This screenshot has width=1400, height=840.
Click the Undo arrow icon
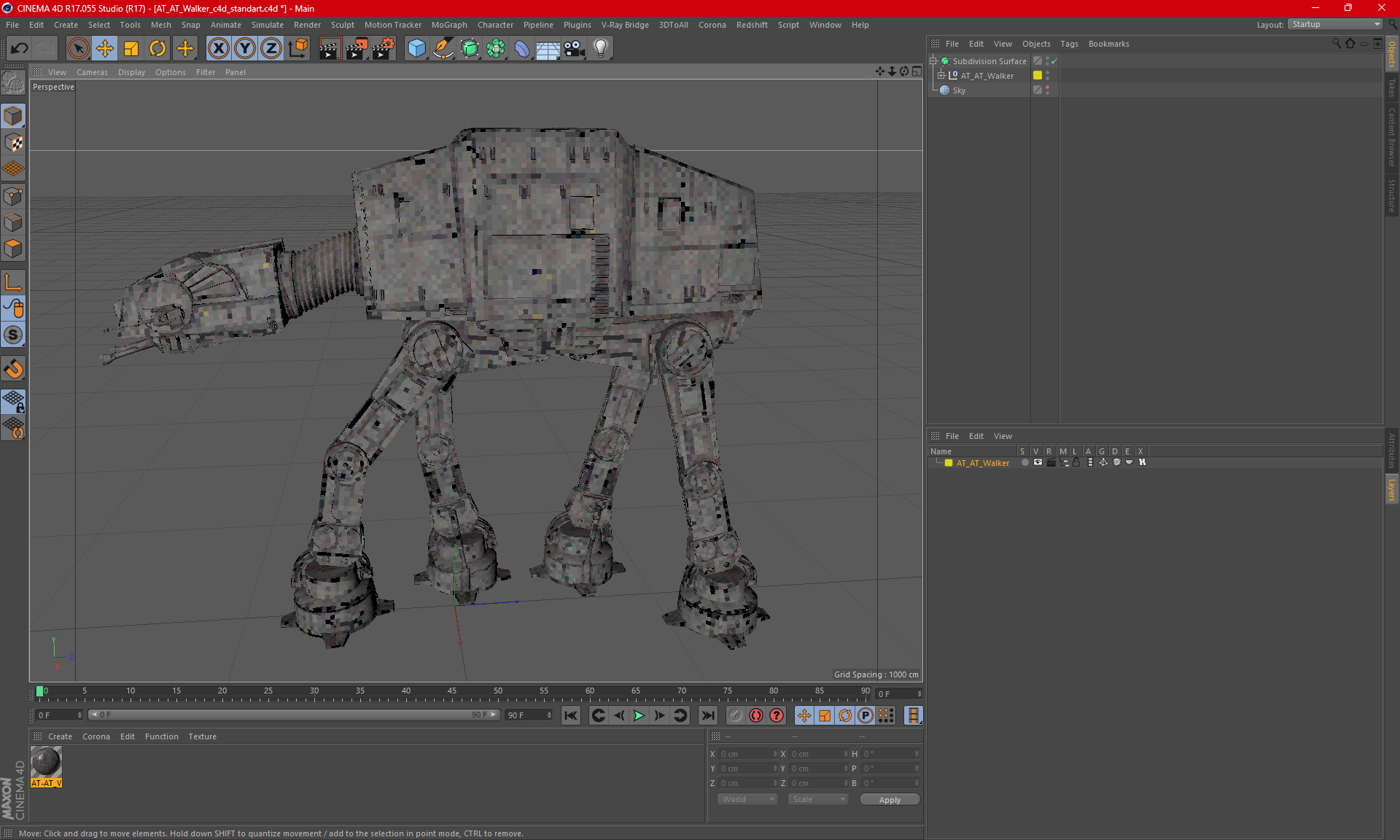point(20,49)
